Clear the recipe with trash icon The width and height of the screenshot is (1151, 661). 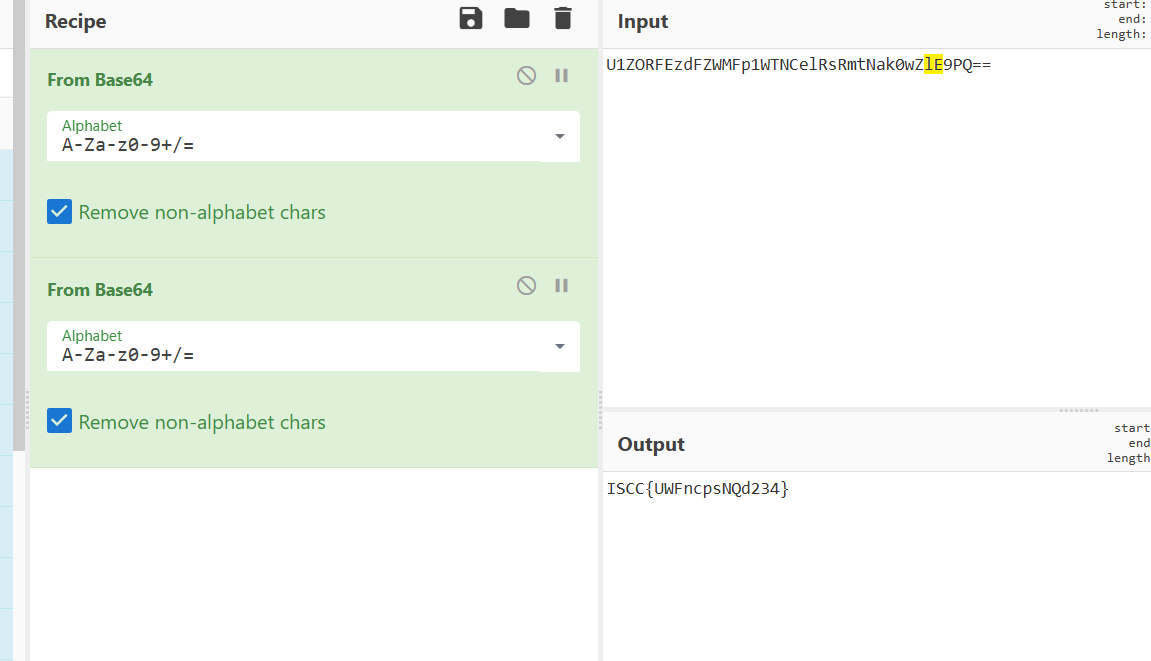point(562,18)
